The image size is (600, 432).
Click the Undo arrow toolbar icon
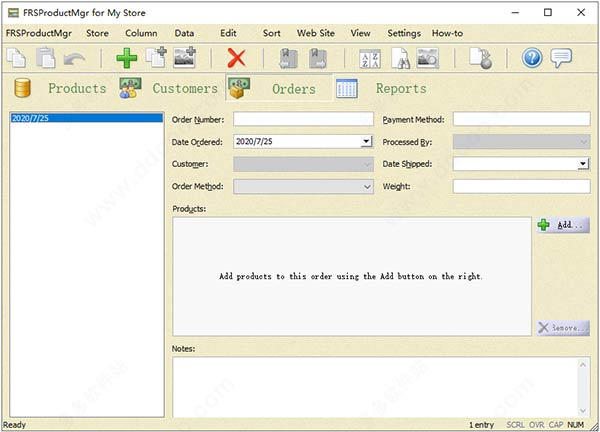pos(75,58)
